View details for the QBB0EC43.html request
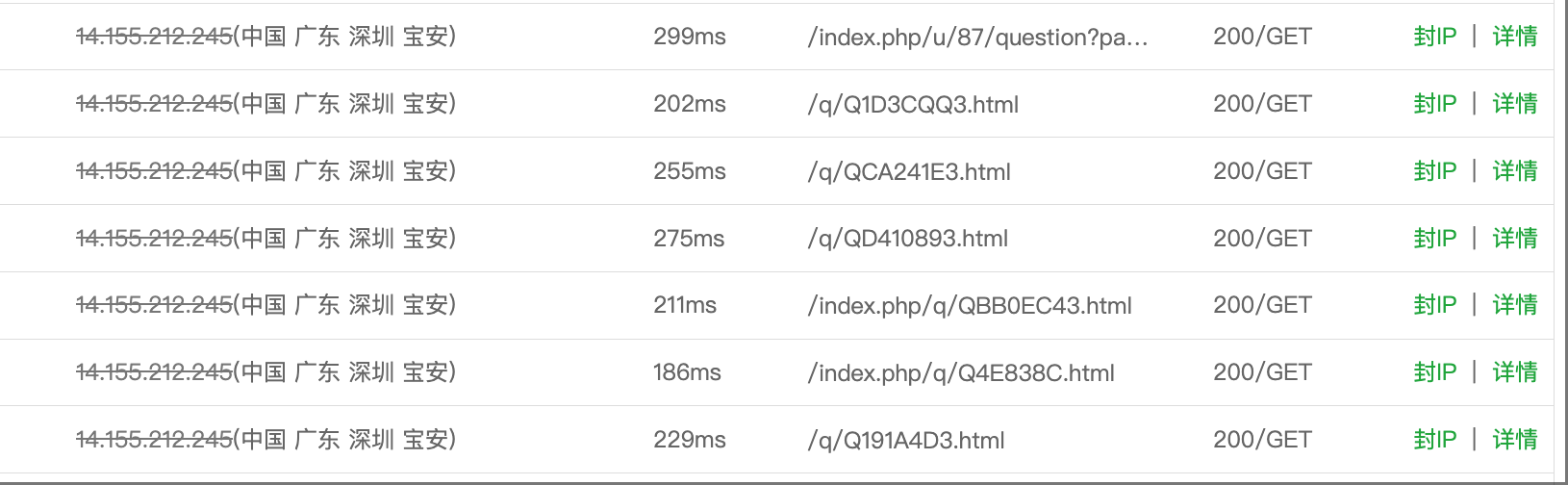The width and height of the screenshot is (1568, 485). pos(1514,305)
